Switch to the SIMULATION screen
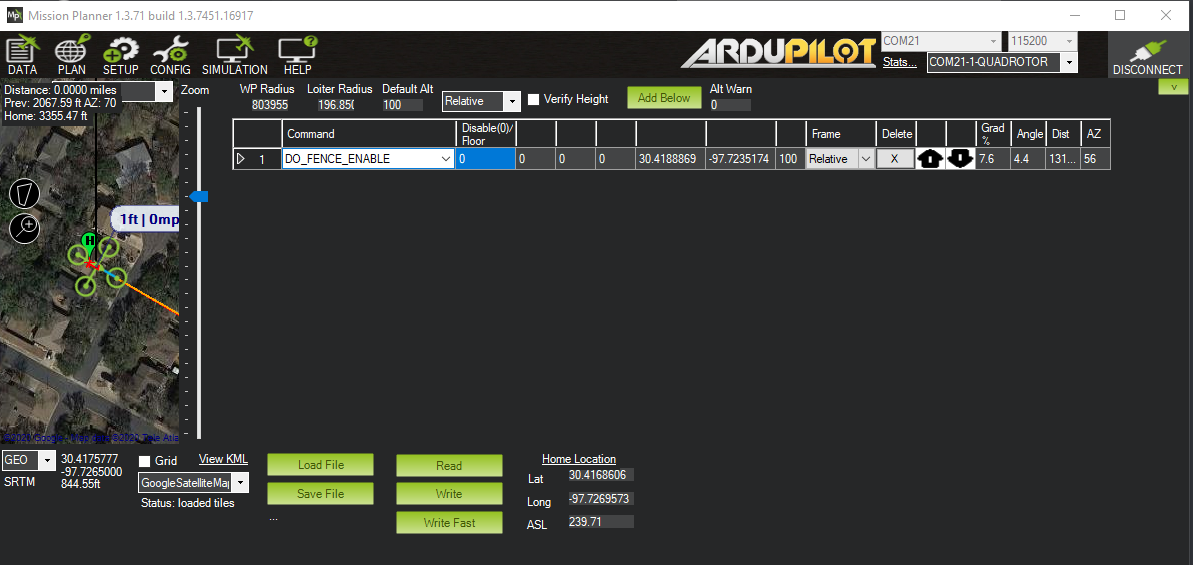Image resolution: width=1193 pixels, height=565 pixels. pos(234,56)
